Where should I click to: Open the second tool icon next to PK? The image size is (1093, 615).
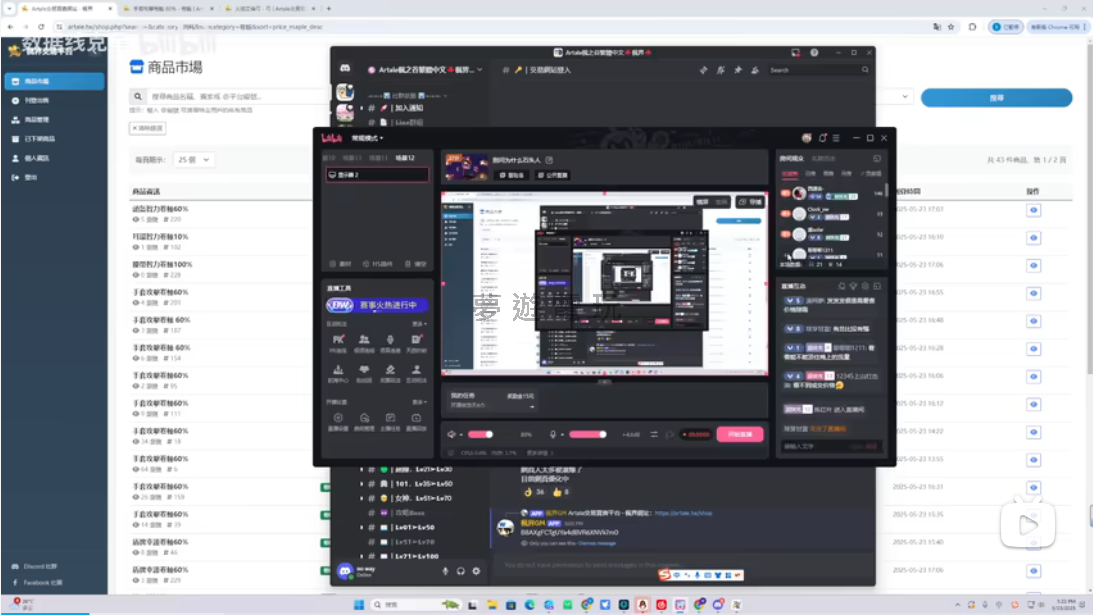click(x=364, y=340)
